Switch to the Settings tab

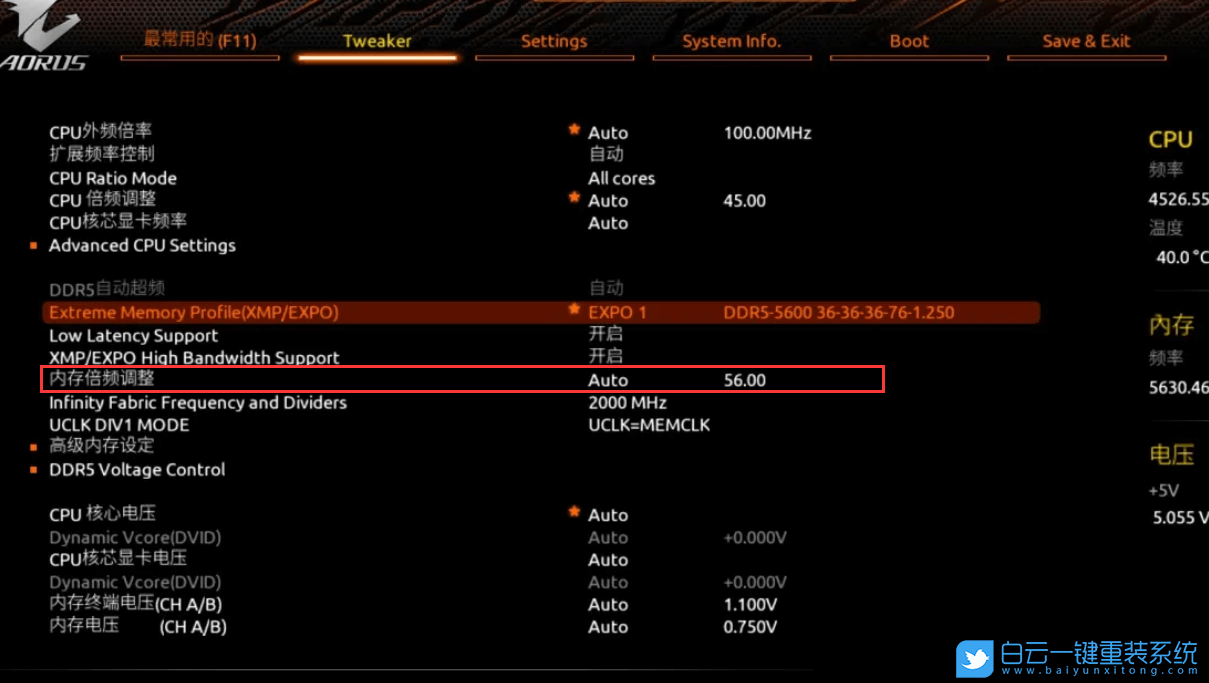point(554,41)
